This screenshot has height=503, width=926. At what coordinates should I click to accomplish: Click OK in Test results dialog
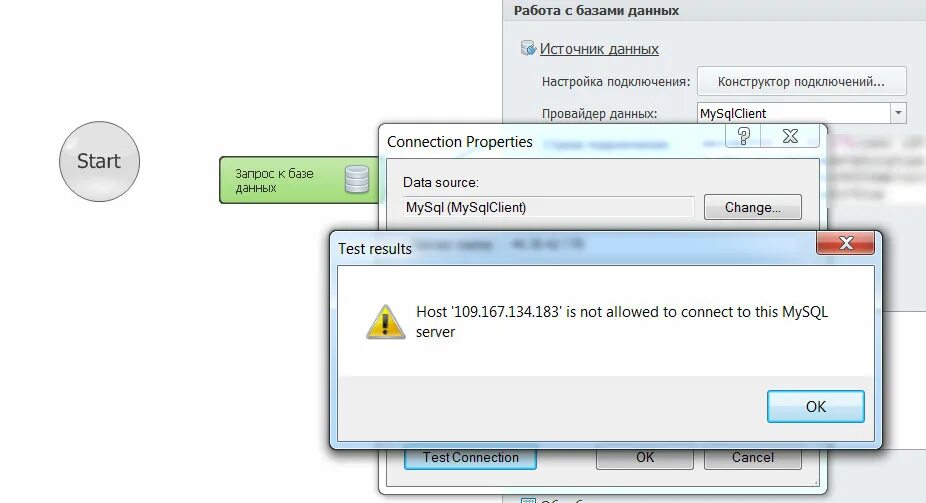click(x=816, y=406)
